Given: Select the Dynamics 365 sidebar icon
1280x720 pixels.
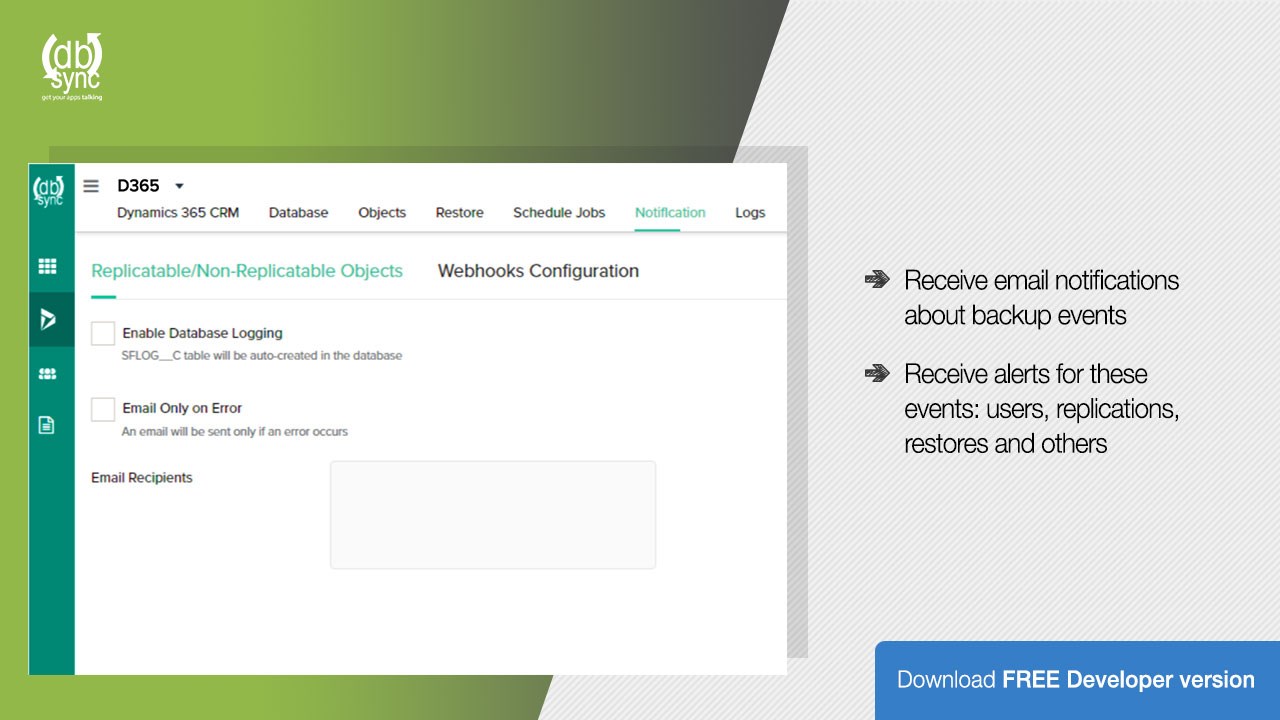Looking at the screenshot, I should 48,319.
